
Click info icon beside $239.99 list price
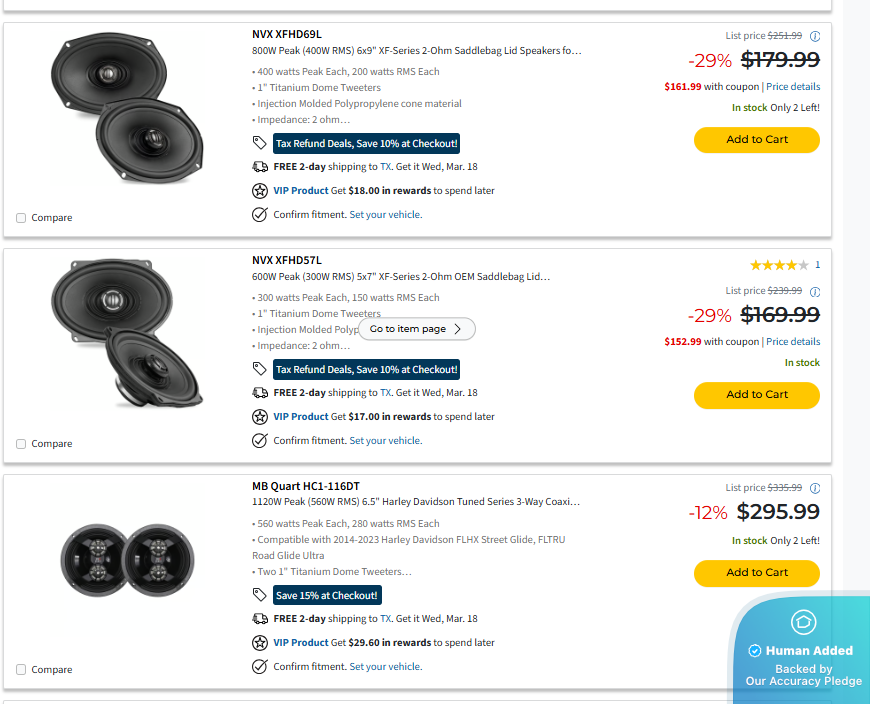(x=815, y=292)
